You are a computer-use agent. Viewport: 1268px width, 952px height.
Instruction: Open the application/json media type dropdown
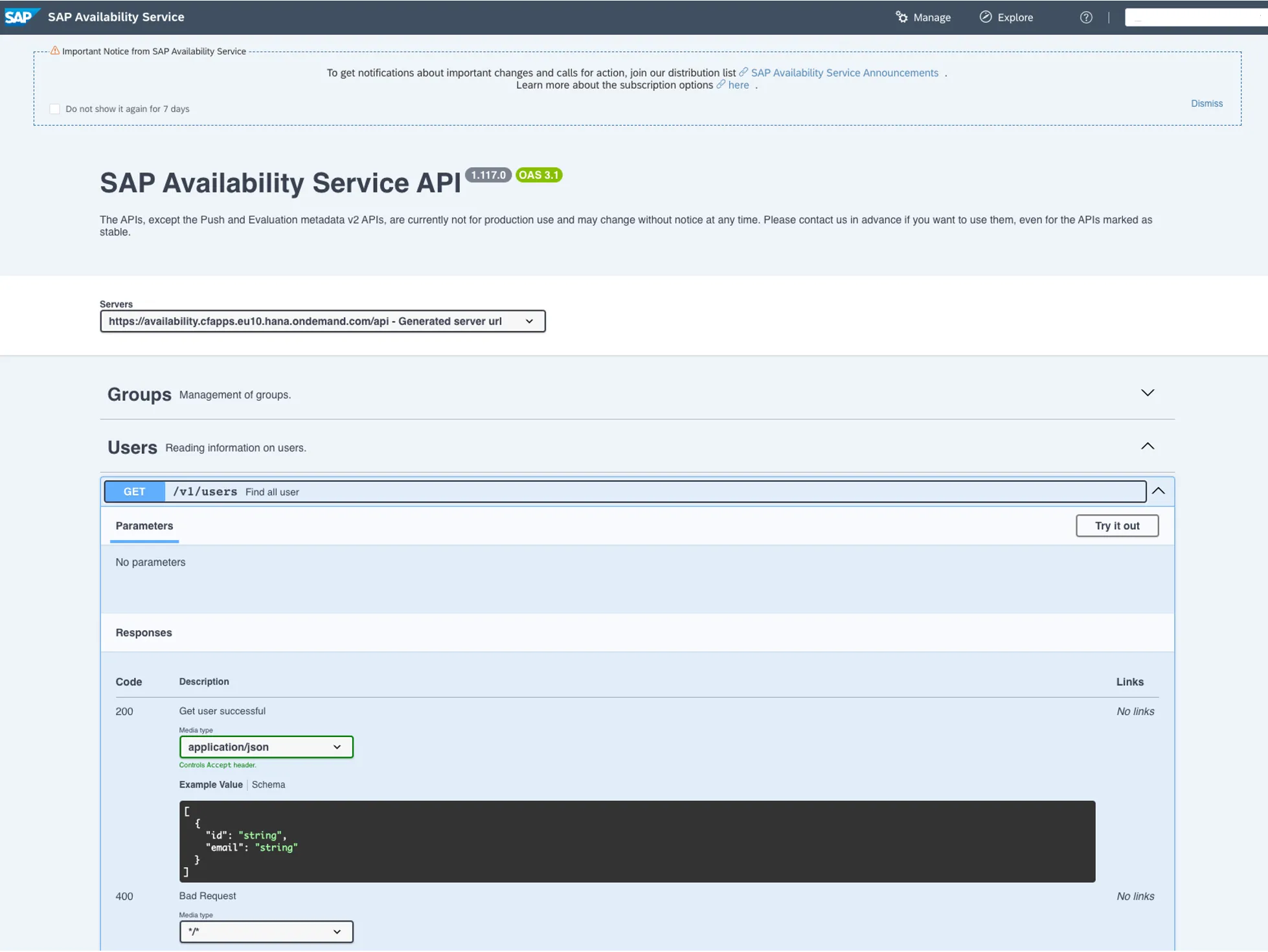(266, 747)
